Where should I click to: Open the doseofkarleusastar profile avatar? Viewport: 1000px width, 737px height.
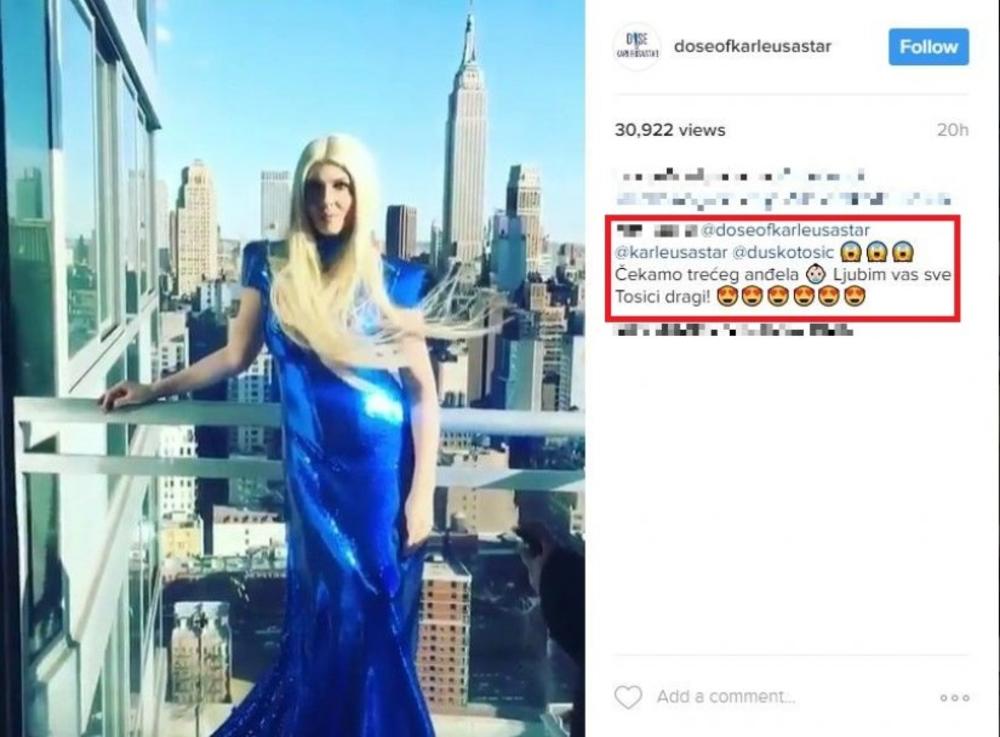pyautogui.click(x=636, y=47)
